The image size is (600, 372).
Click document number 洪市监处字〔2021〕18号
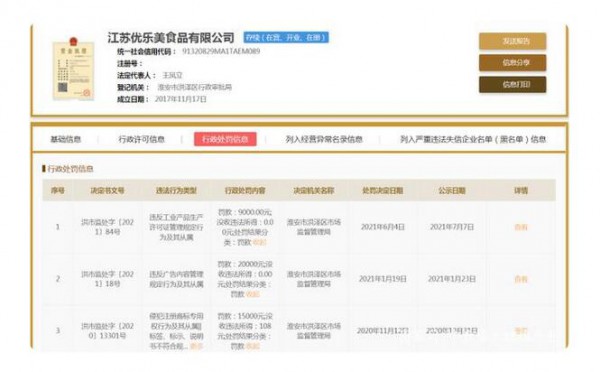click(107, 279)
